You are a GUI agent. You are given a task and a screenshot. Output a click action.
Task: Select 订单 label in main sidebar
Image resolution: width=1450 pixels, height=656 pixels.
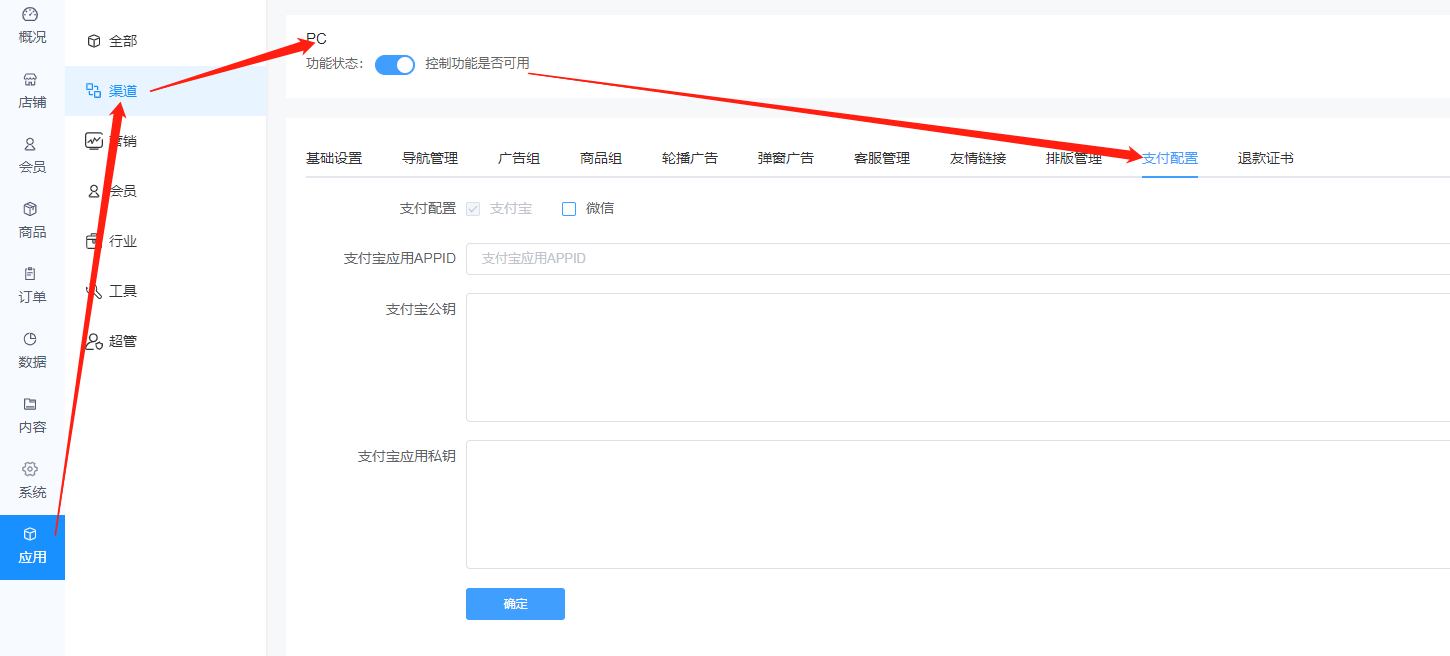(x=32, y=297)
